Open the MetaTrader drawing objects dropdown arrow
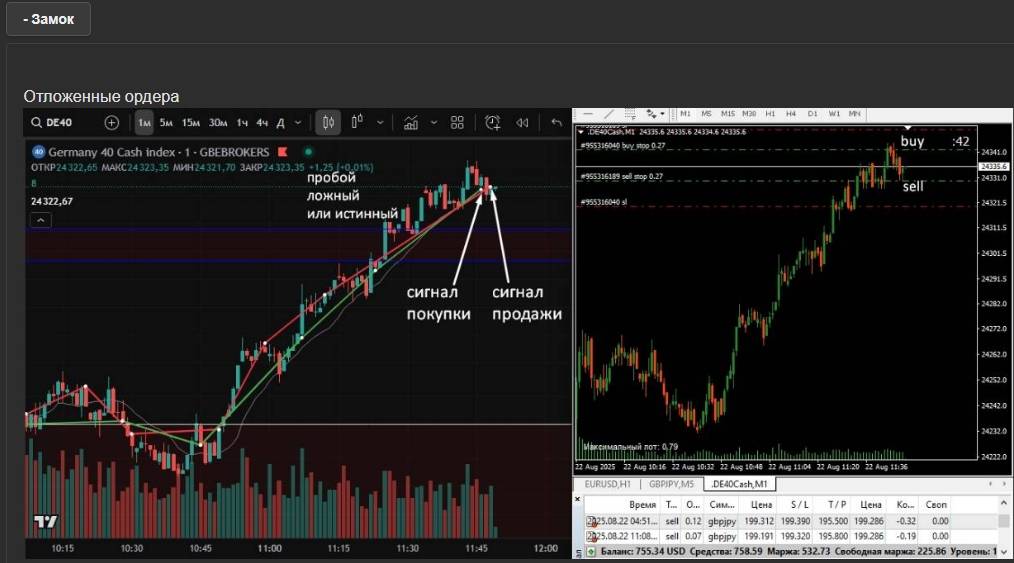The height and width of the screenshot is (563, 1014). (662, 114)
